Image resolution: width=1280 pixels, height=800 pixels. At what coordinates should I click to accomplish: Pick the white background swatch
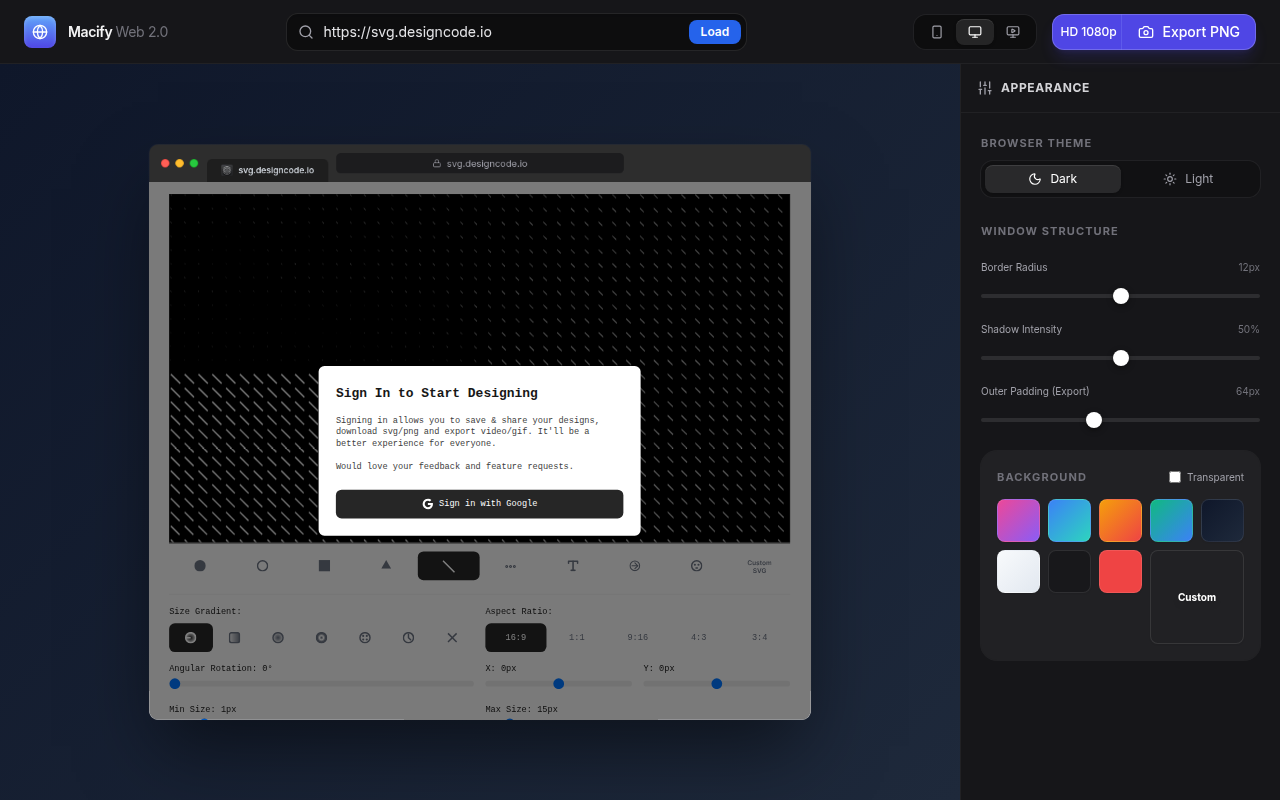(x=1018, y=571)
